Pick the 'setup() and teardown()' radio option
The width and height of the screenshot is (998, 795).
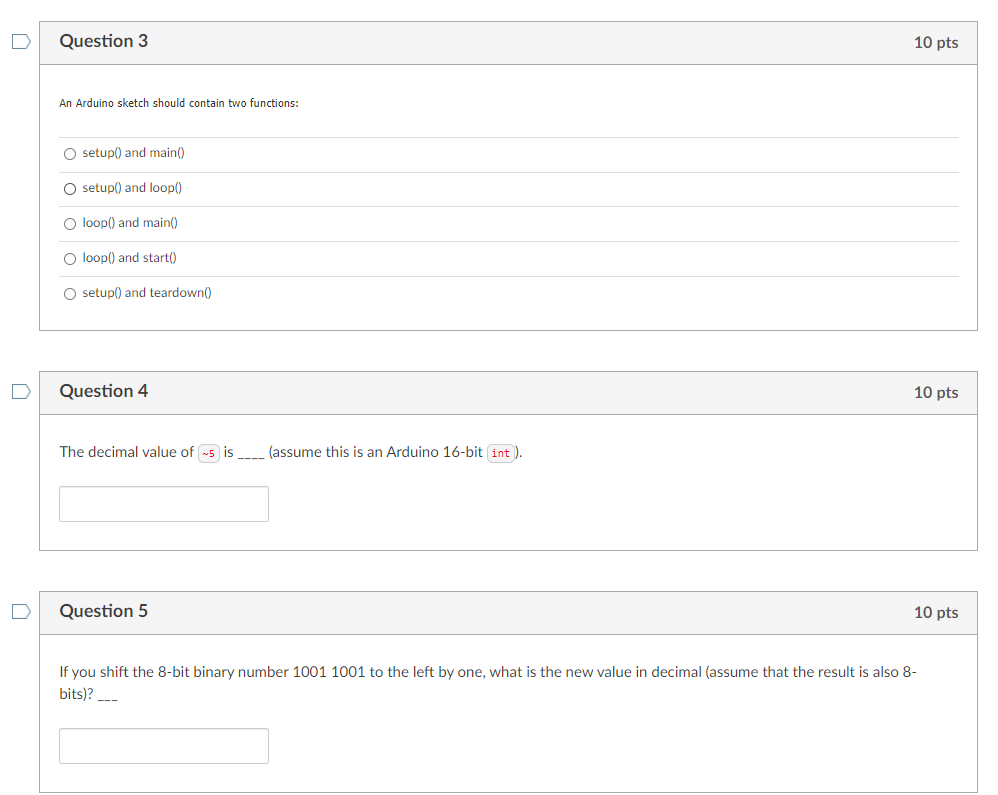tap(70, 293)
